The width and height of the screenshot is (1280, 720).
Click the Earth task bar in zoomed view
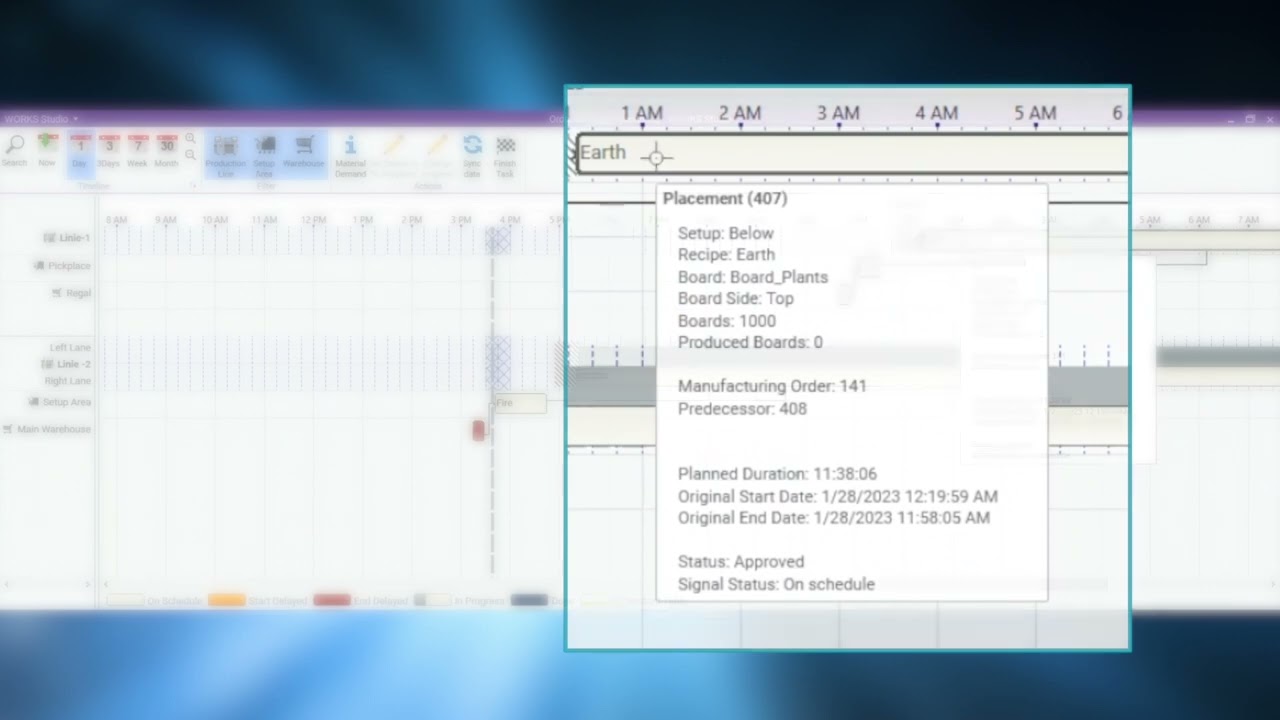[x=852, y=154]
